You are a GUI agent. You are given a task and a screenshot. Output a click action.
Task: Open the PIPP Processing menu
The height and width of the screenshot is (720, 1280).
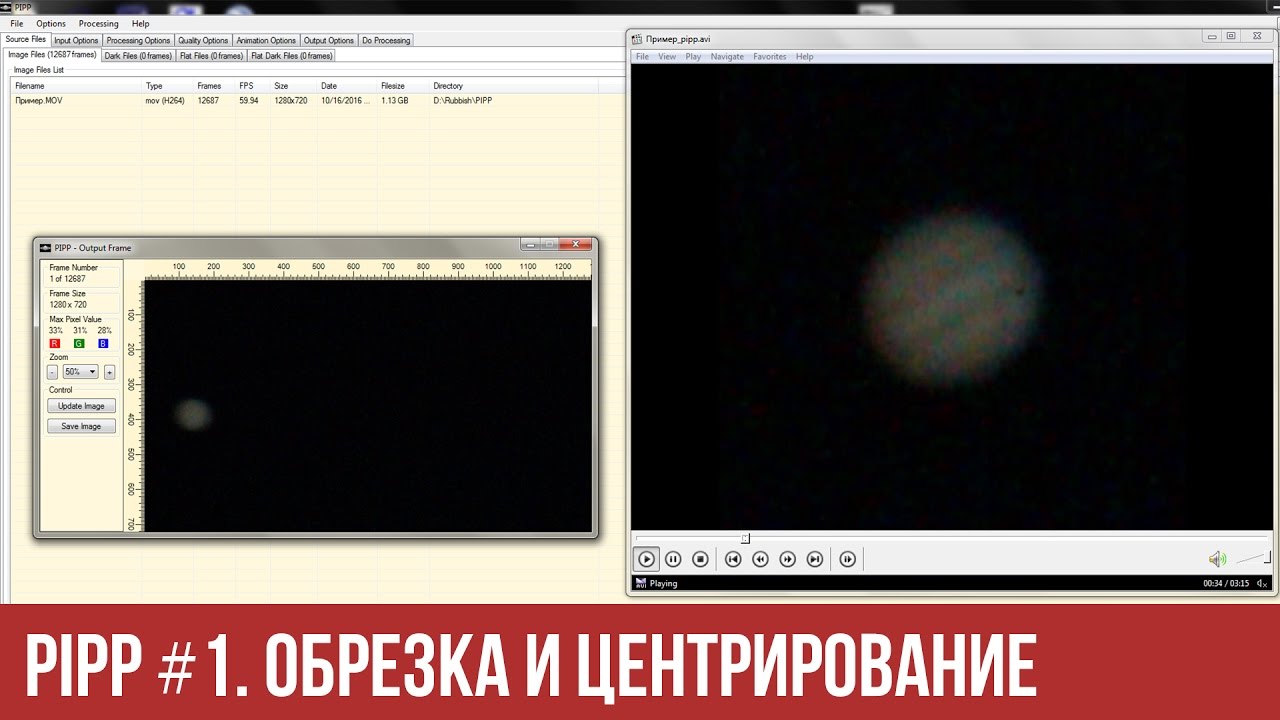[x=98, y=23]
